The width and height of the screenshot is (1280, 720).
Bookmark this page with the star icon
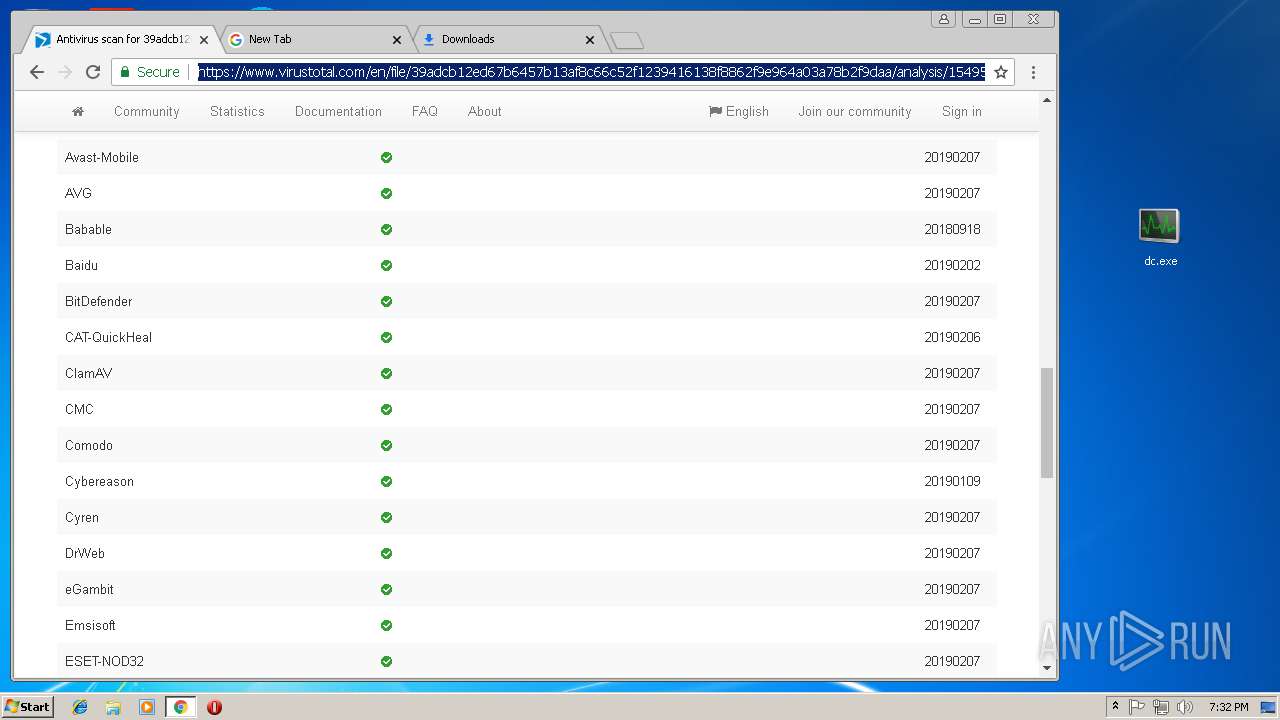tap(1000, 72)
